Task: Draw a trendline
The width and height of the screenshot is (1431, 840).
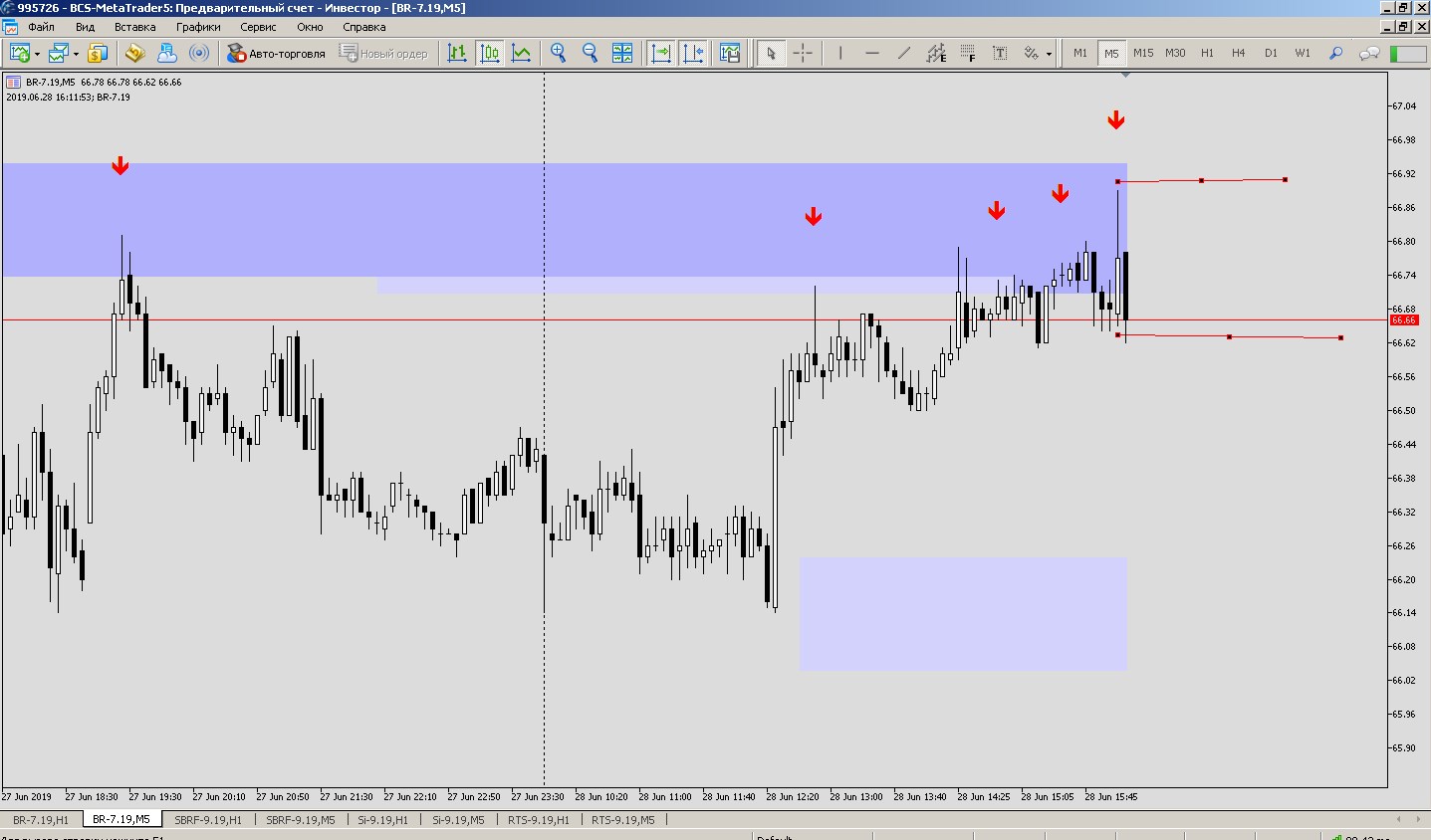Action: point(904,53)
